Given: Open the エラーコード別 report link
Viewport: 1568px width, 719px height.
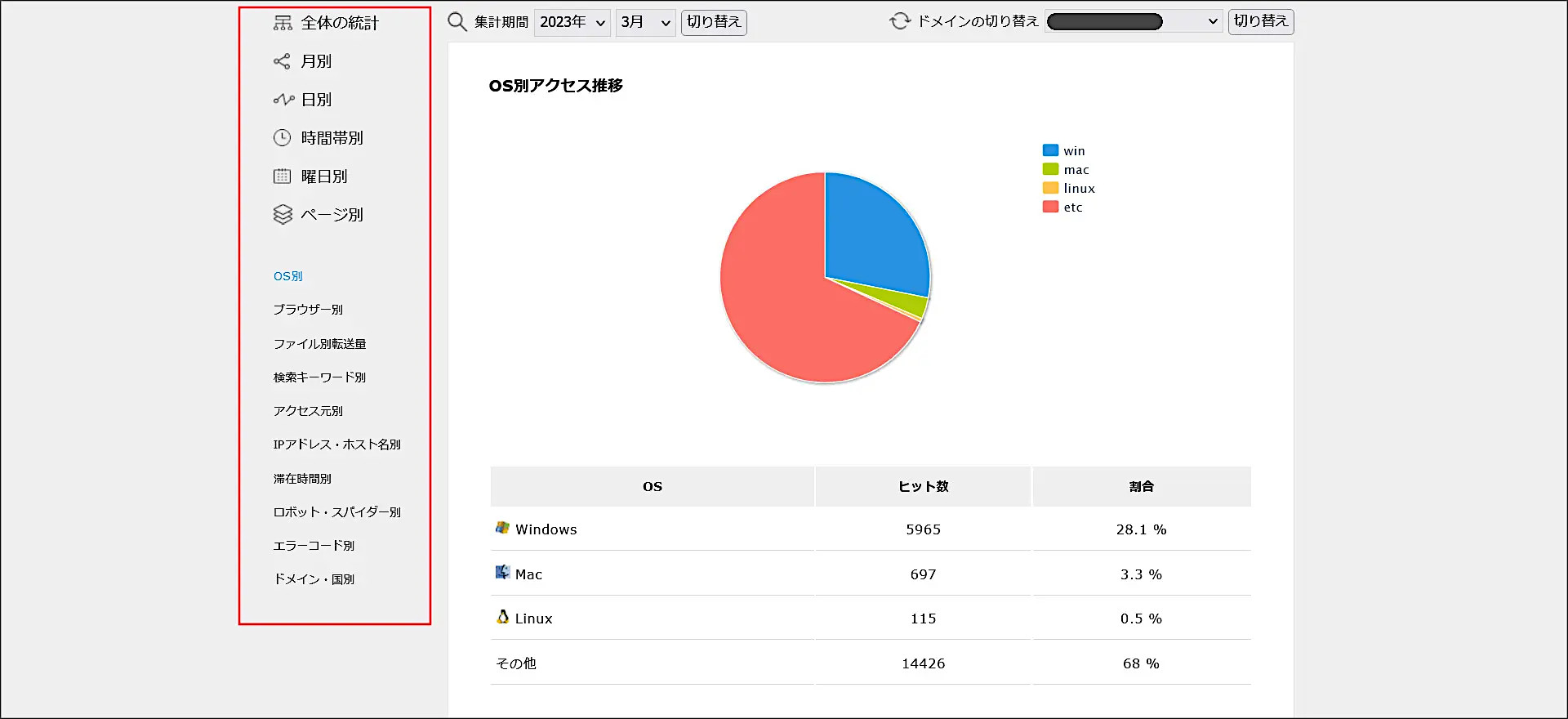Looking at the screenshot, I should [x=314, y=546].
